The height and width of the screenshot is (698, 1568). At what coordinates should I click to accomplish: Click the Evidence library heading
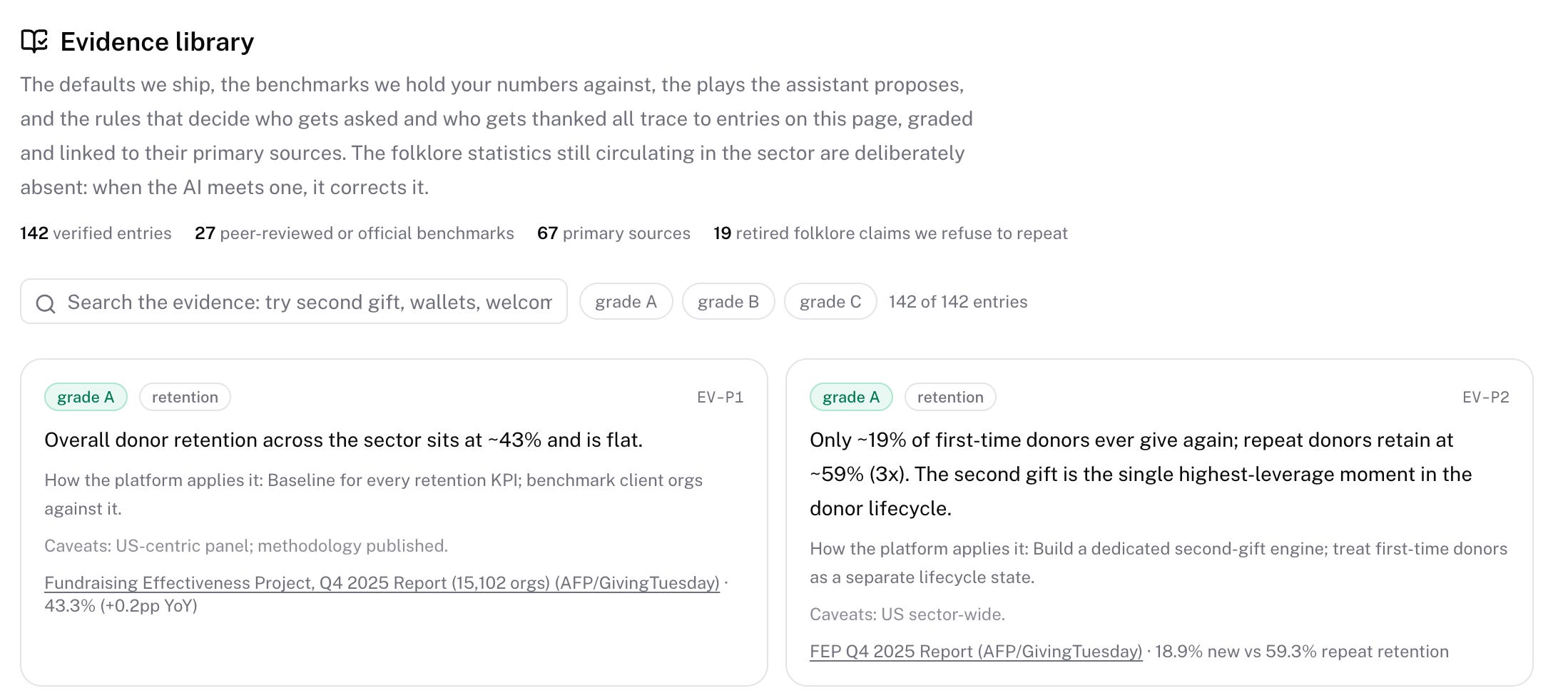coord(157,42)
